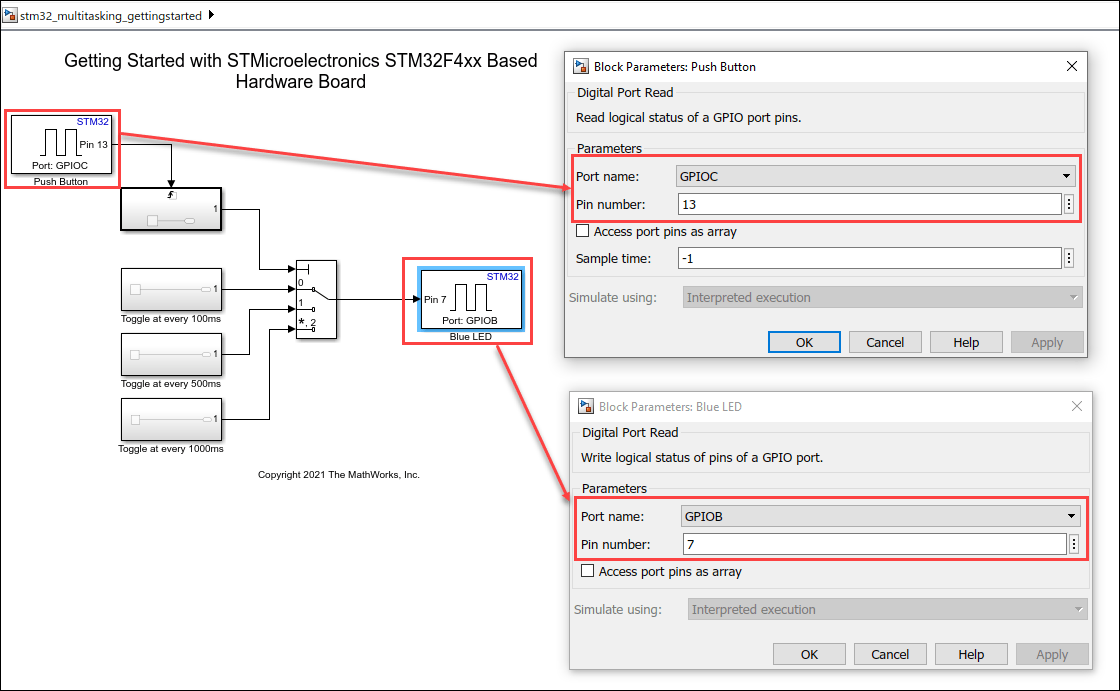Close the Push Button parameters dialog
This screenshot has width=1120, height=691.
1072,67
